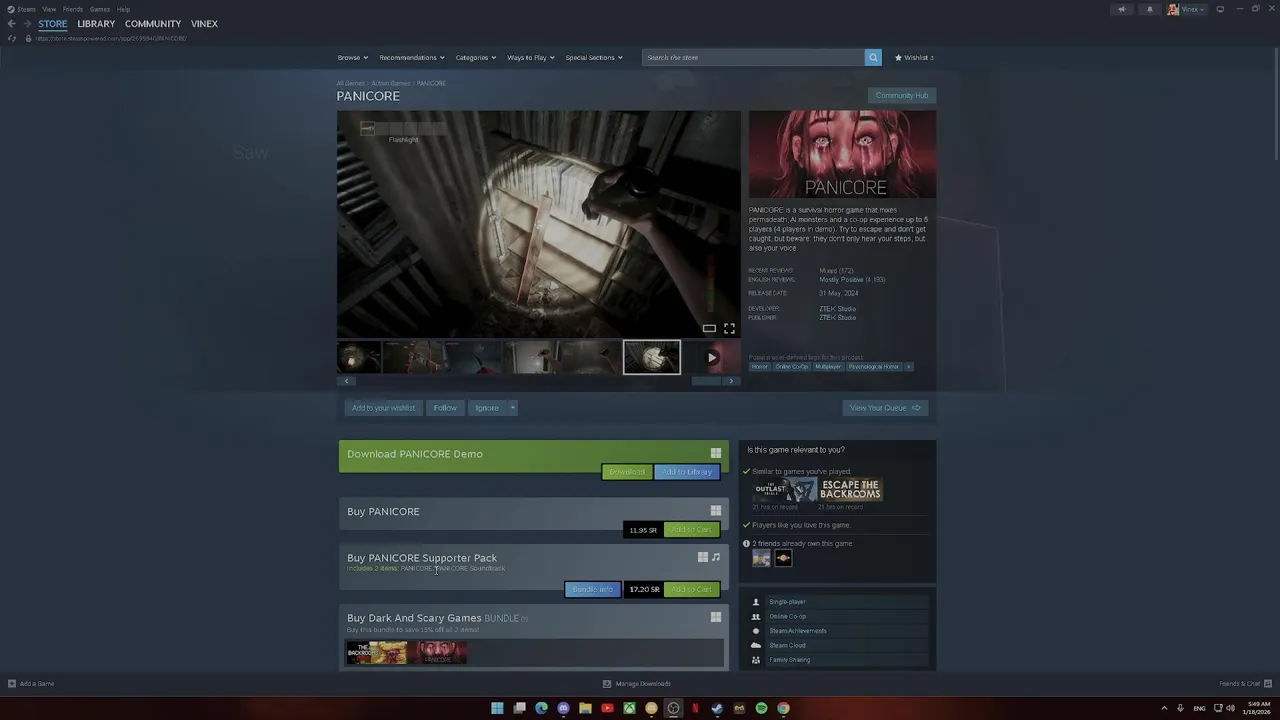Viewport: 1280px width, 720px height.
Task: Open View Your Queue
Action: click(885, 408)
